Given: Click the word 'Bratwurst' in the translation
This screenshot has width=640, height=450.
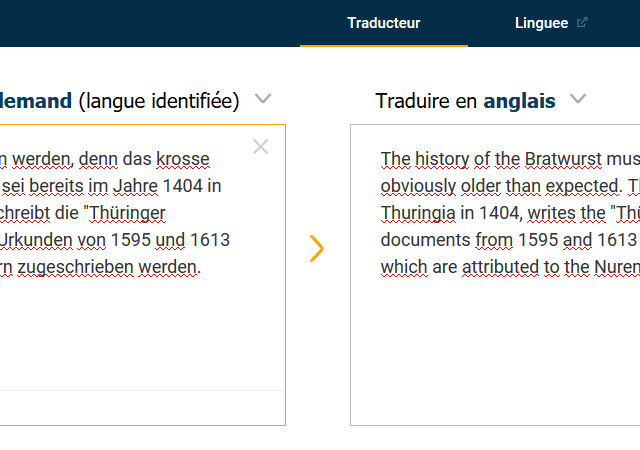Looking at the screenshot, I should pos(563,159).
